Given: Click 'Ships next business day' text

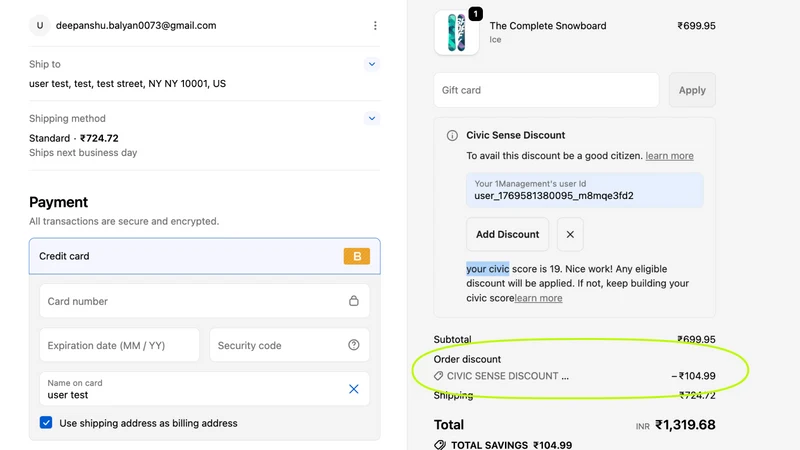Looking at the screenshot, I should coord(83,153).
